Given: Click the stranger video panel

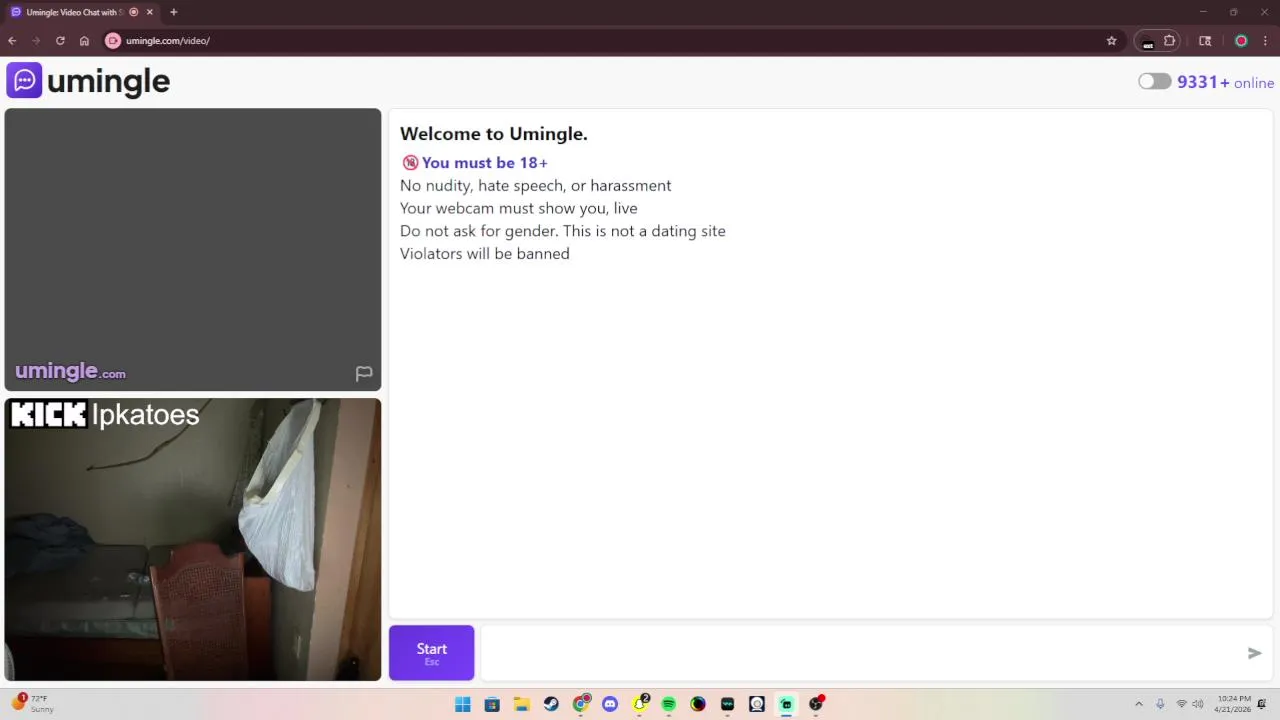Looking at the screenshot, I should tap(193, 249).
